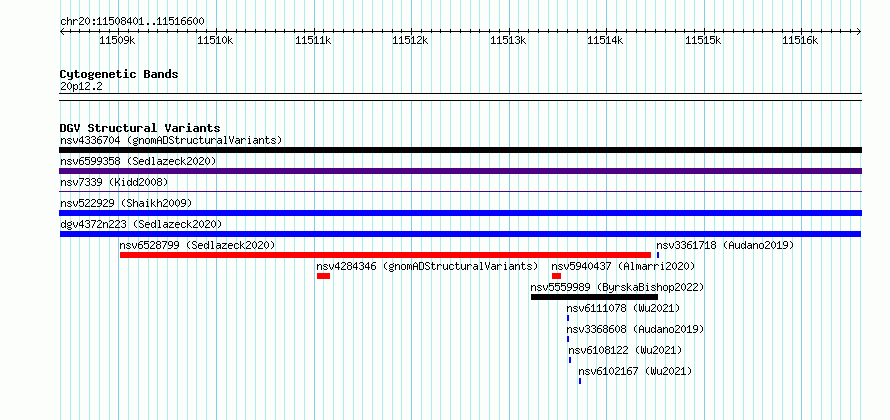This screenshot has height=420, width=890.
Task: Click the 11514k ruler tick label
Action: (605, 40)
